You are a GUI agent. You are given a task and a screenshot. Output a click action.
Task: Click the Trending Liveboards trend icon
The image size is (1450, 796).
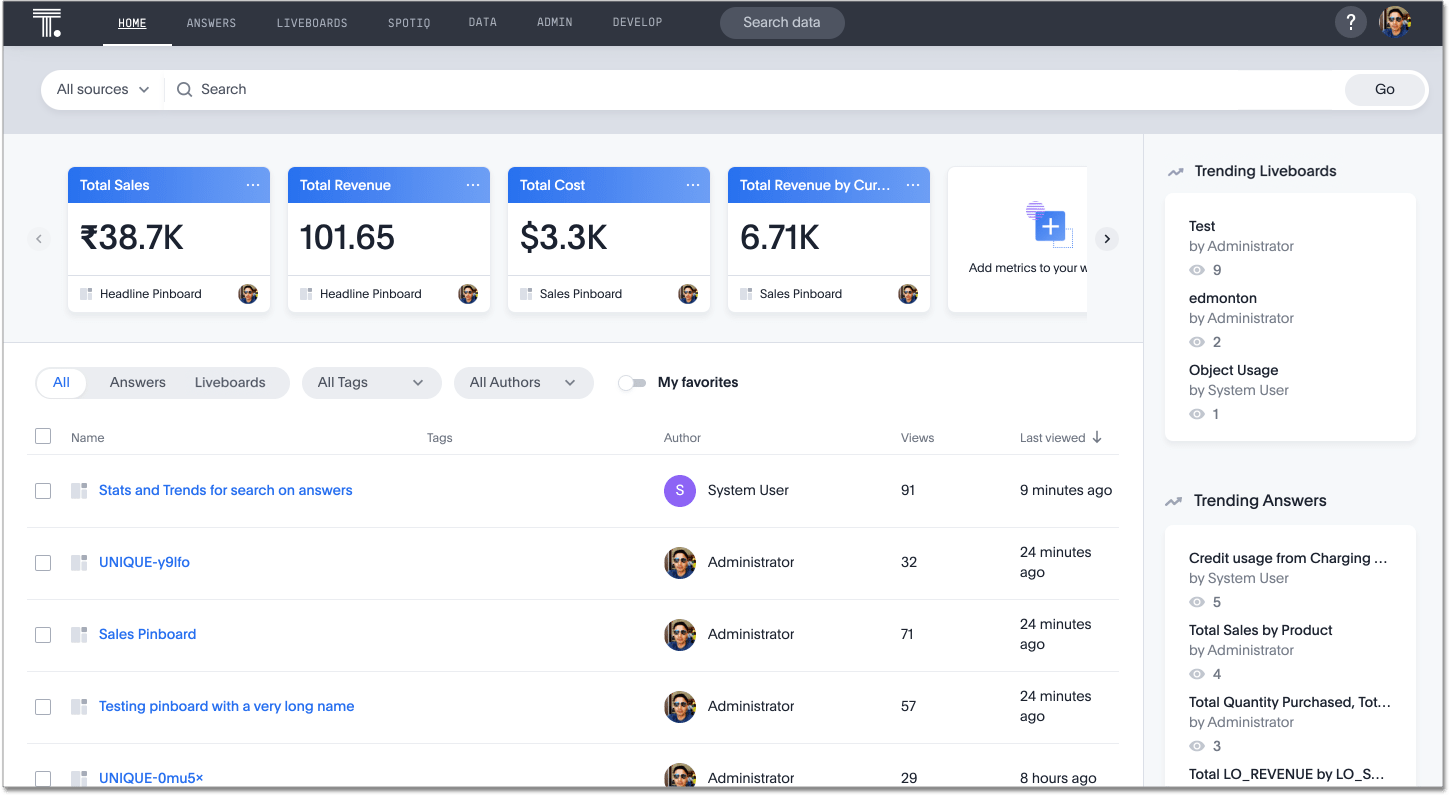pyautogui.click(x=1175, y=170)
